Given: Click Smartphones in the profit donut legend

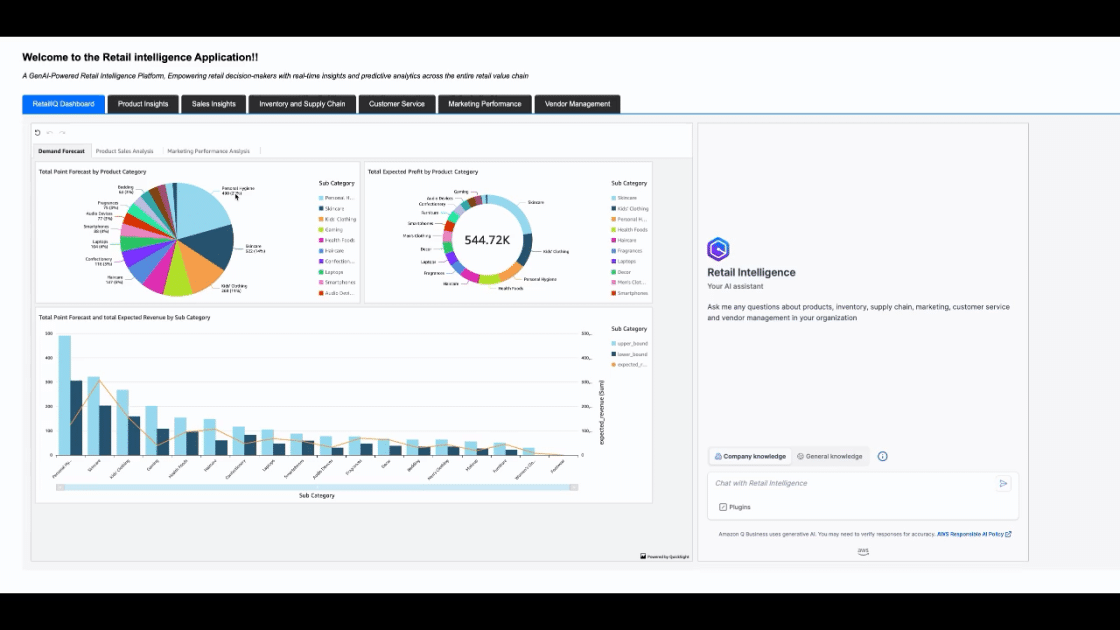Looking at the screenshot, I should [629, 293].
